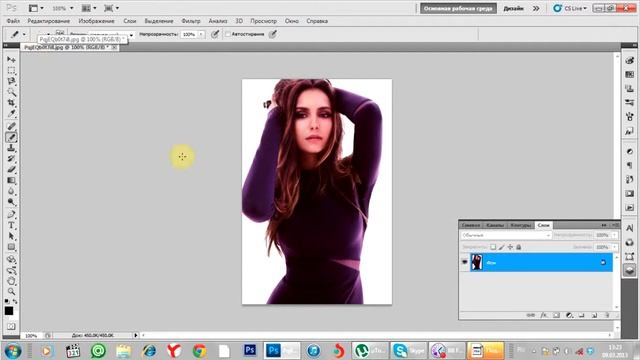Select the Clone Stamp tool
This screenshot has height=360, width=640.
[11, 148]
